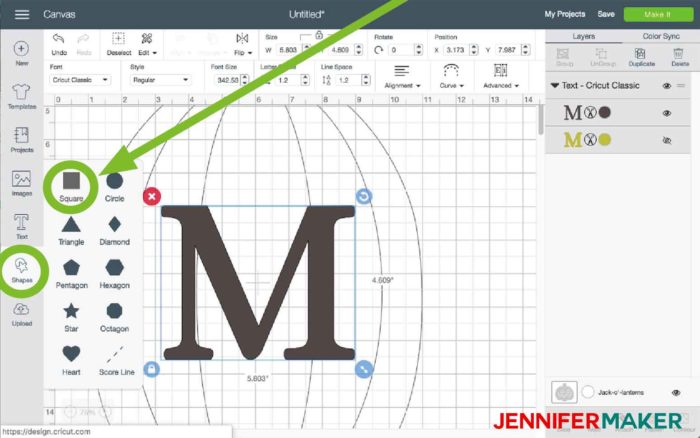Click the Font Size stepper arrows
The width and height of the screenshot is (700, 438).
click(x=245, y=80)
